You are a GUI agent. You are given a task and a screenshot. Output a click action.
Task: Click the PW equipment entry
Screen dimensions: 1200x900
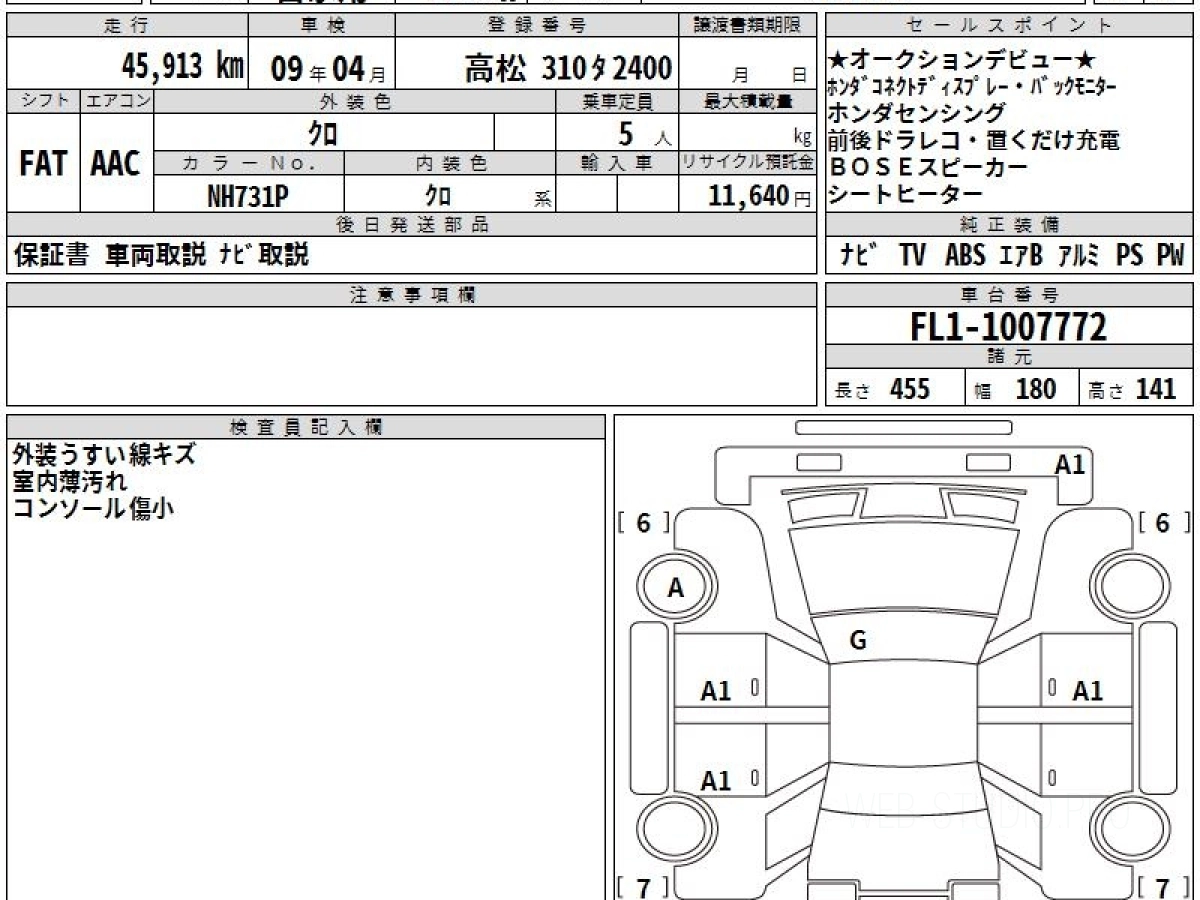tap(1170, 256)
